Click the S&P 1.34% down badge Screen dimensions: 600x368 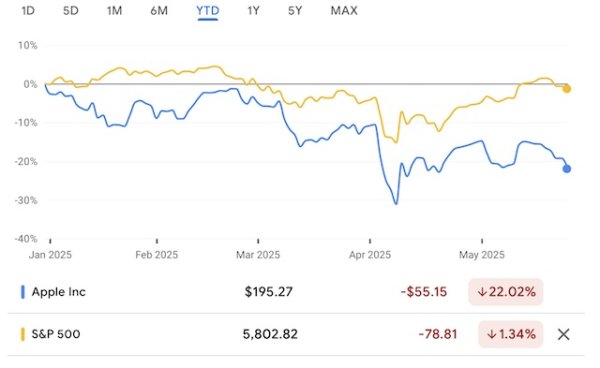[510, 334]
